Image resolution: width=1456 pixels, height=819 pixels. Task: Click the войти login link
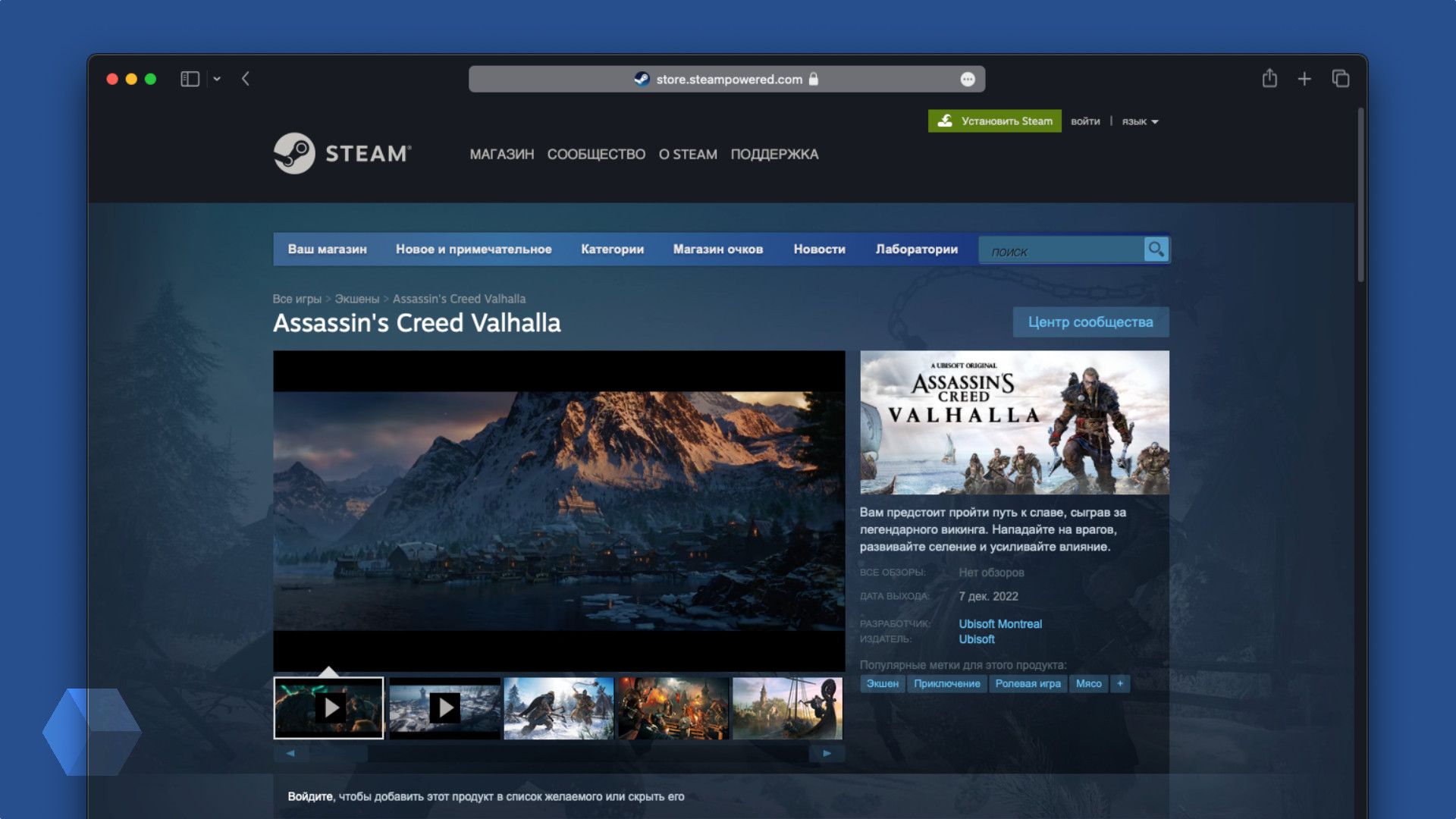[1085, 121]
